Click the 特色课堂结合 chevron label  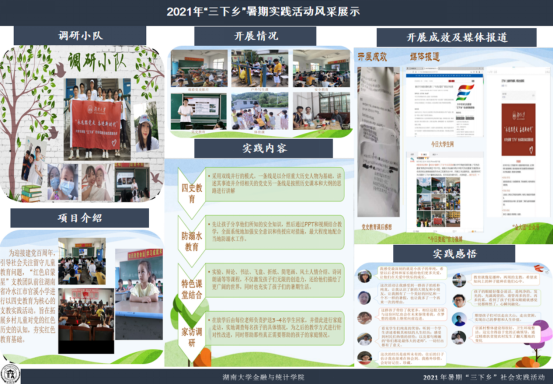coord(192,289)
